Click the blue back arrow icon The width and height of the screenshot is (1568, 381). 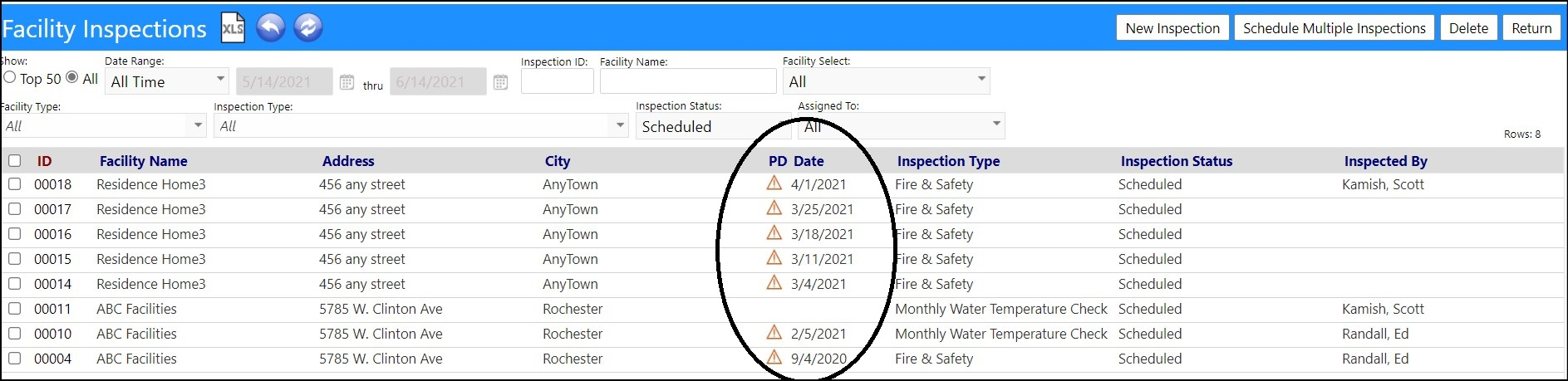tap(271, 28)
